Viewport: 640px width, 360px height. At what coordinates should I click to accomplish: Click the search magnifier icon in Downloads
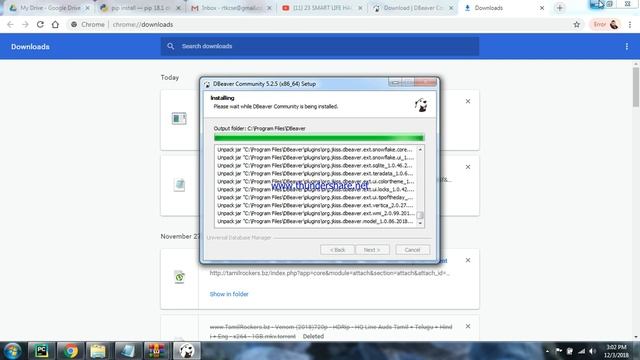coord(171,46)
